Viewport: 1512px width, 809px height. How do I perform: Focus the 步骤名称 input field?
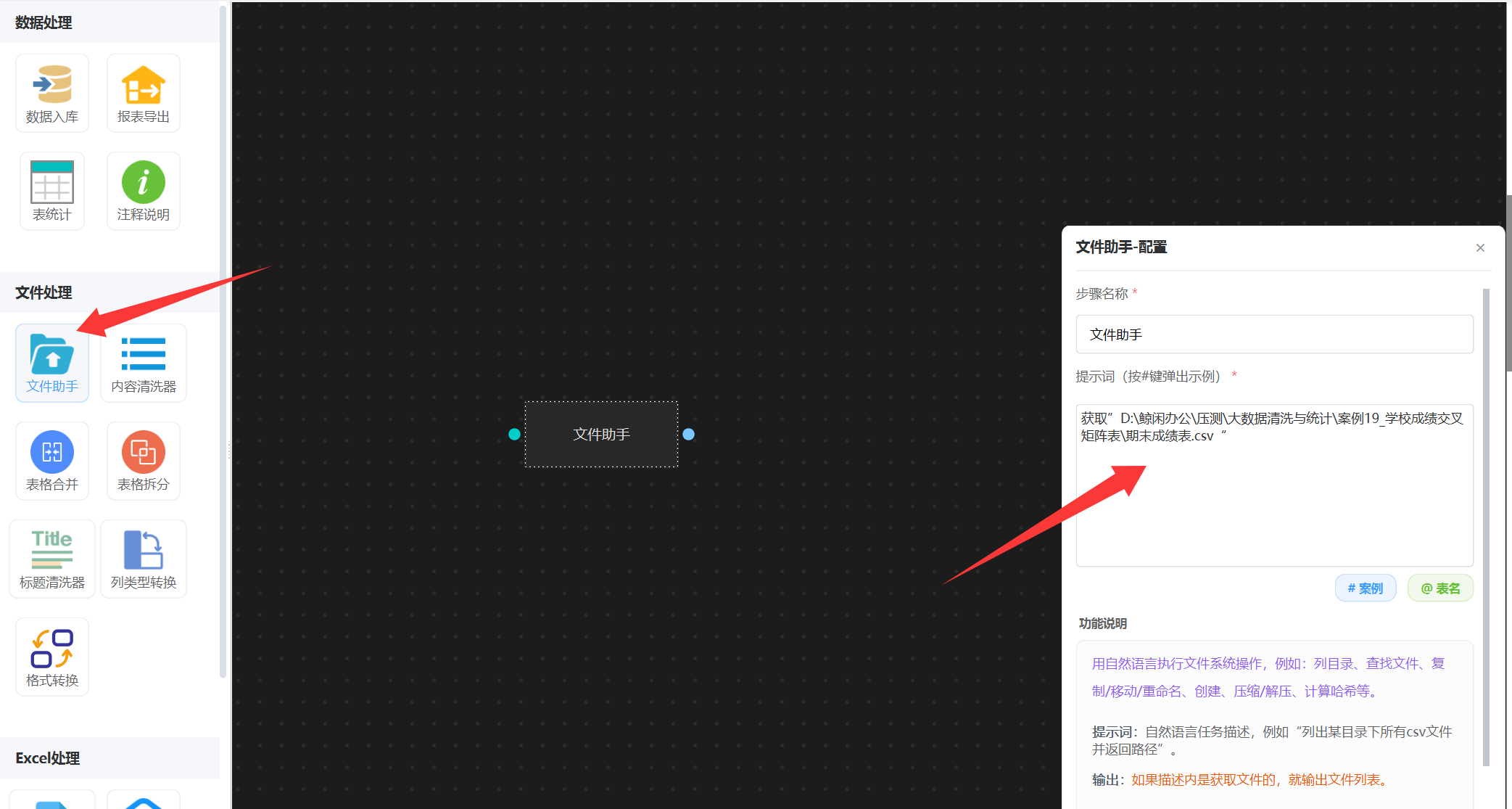tap(1274, 334)
